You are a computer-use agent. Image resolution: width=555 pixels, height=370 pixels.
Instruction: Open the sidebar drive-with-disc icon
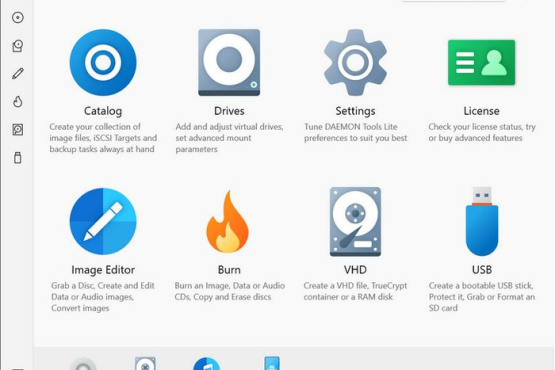tap(18, 46)
